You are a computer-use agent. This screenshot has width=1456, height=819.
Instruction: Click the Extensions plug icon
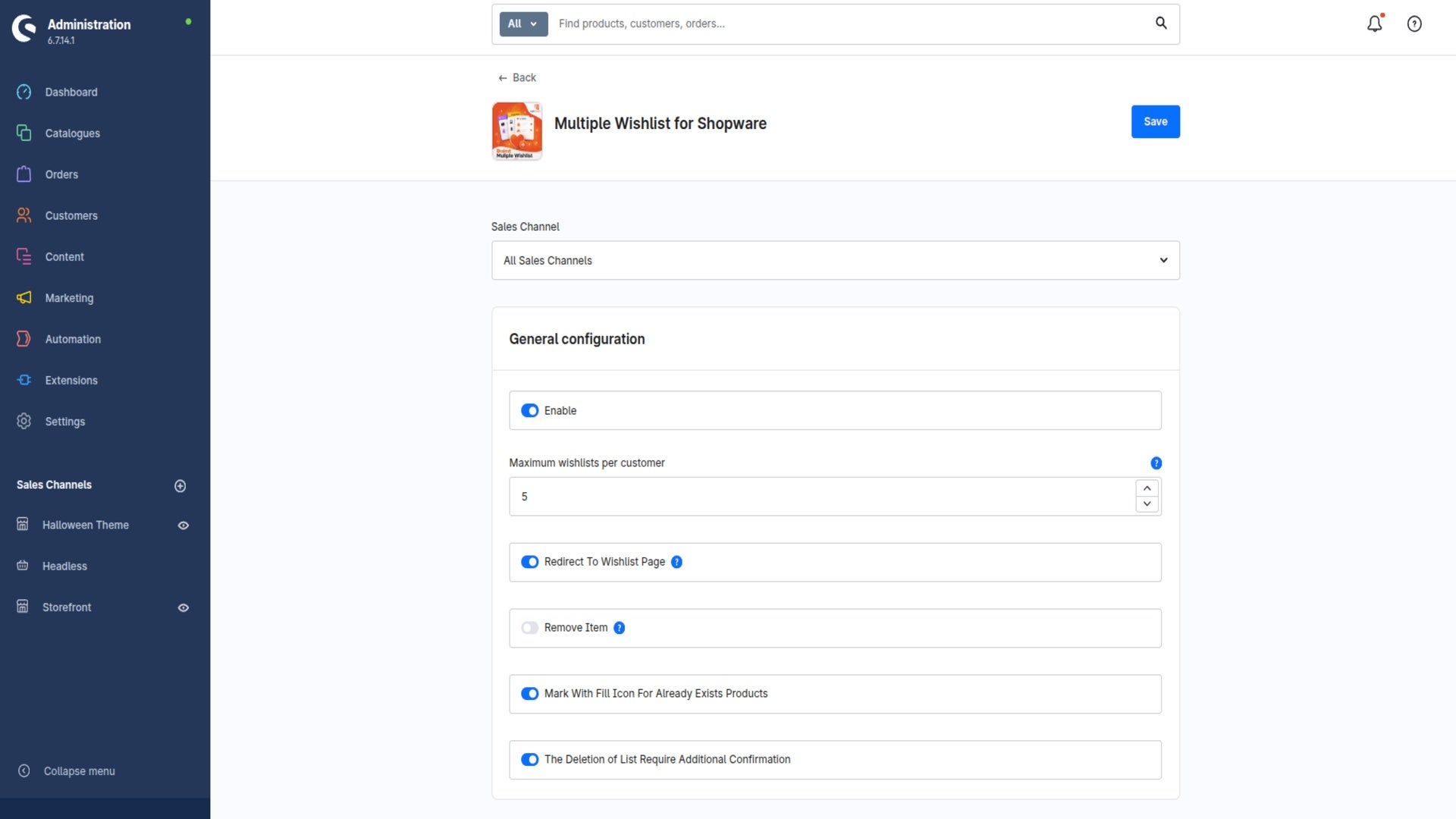coord(24,380)
